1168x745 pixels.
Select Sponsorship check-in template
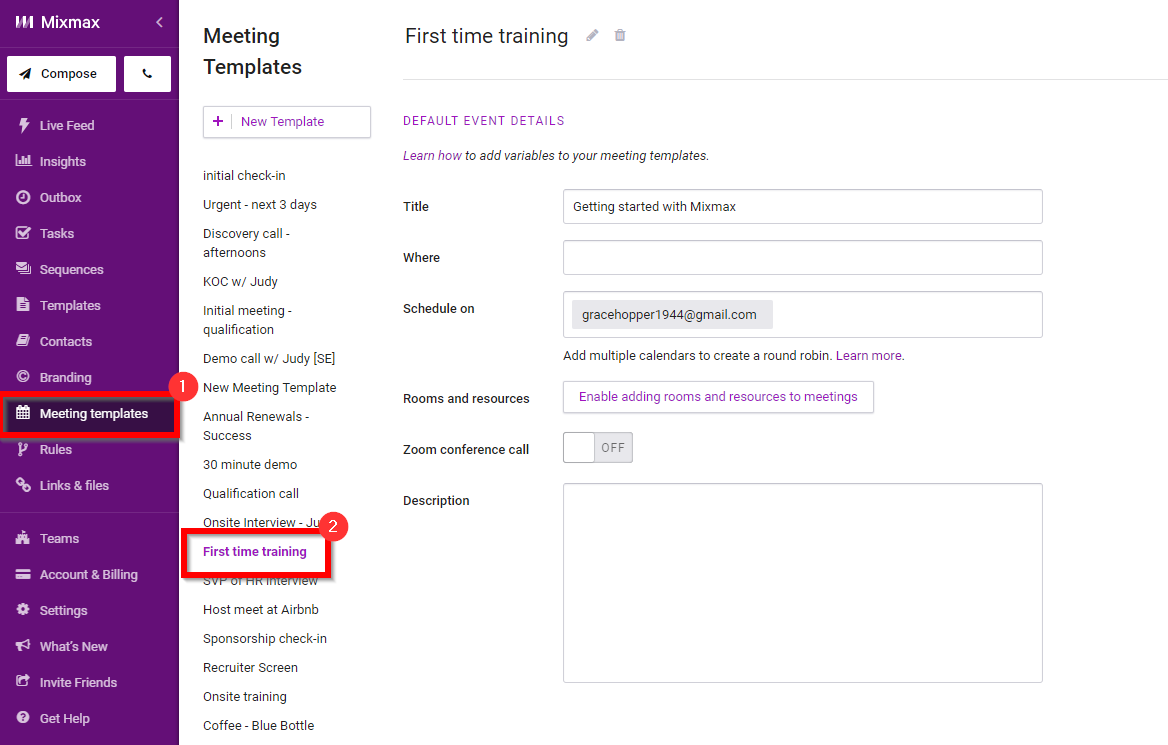pyautogui.click(x=265, y=638)
